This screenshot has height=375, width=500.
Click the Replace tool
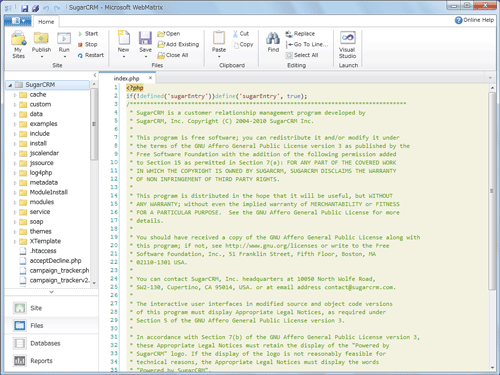[300, 34]
